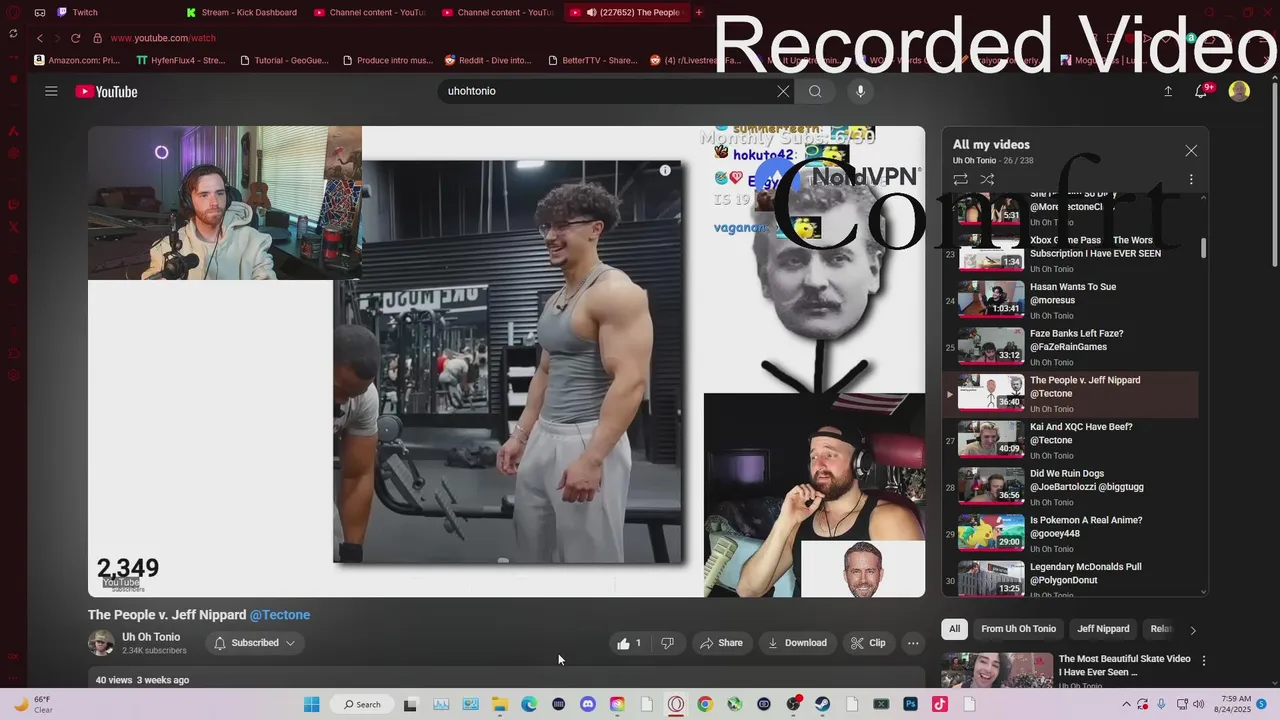The image size is (1280, 720).
Task: Play Kai And XQC Have Beef video
Action: 1070,440
